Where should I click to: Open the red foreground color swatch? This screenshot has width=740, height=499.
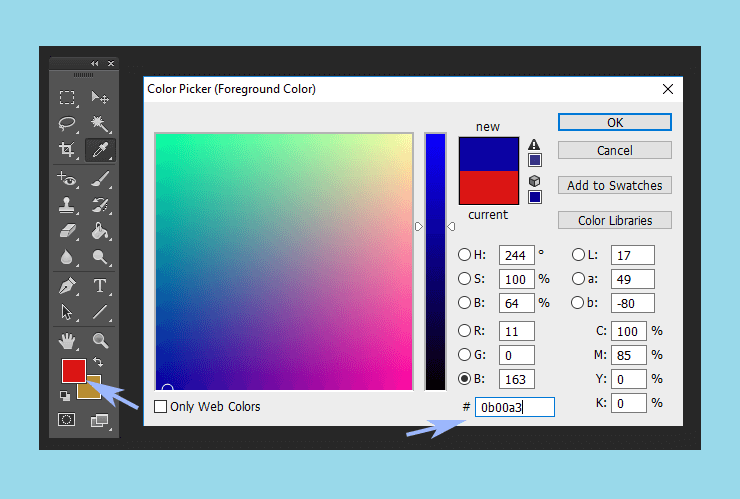[74, 371]
